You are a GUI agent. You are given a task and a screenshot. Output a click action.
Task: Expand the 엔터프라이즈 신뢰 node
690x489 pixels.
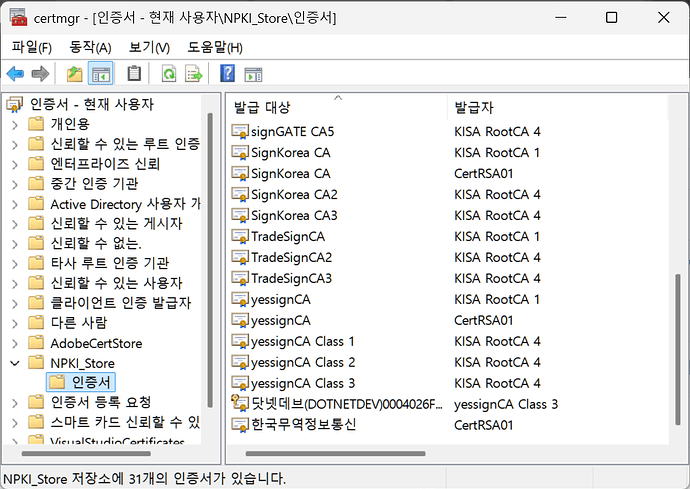click(x=15, y=165)
